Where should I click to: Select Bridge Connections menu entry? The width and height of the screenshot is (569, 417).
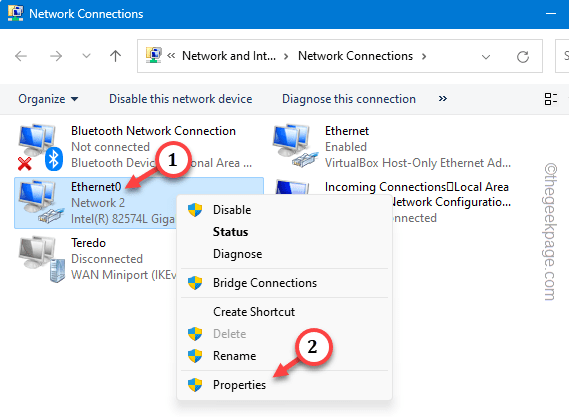tap(265, 283)
